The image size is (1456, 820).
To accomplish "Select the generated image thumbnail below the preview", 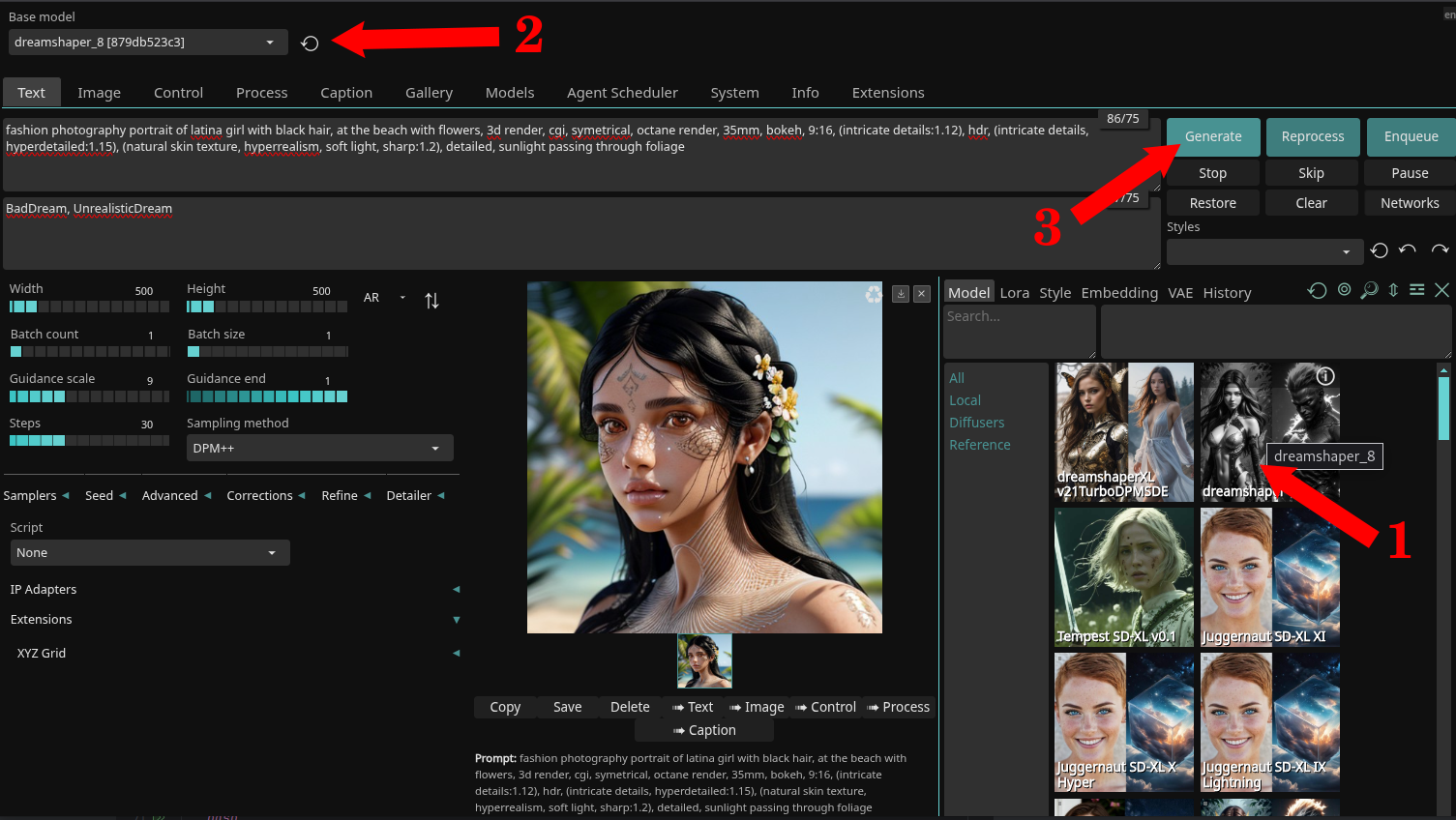I will point(704,660).
